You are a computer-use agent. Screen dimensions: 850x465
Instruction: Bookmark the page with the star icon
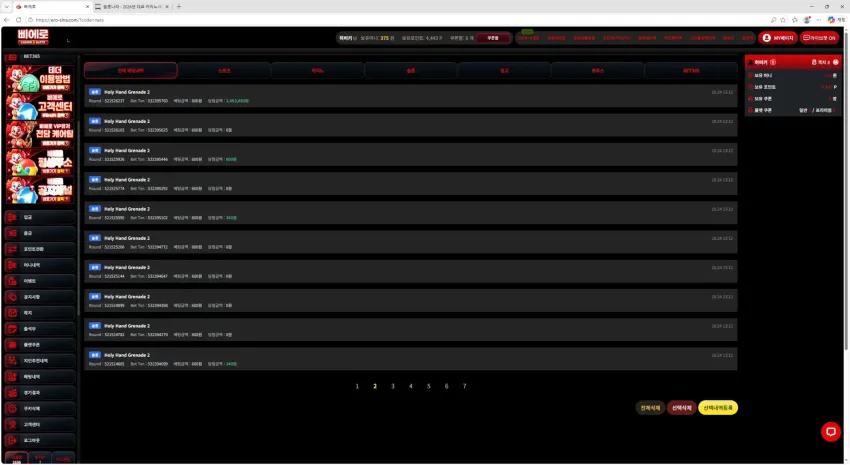(x=783, y=20)
